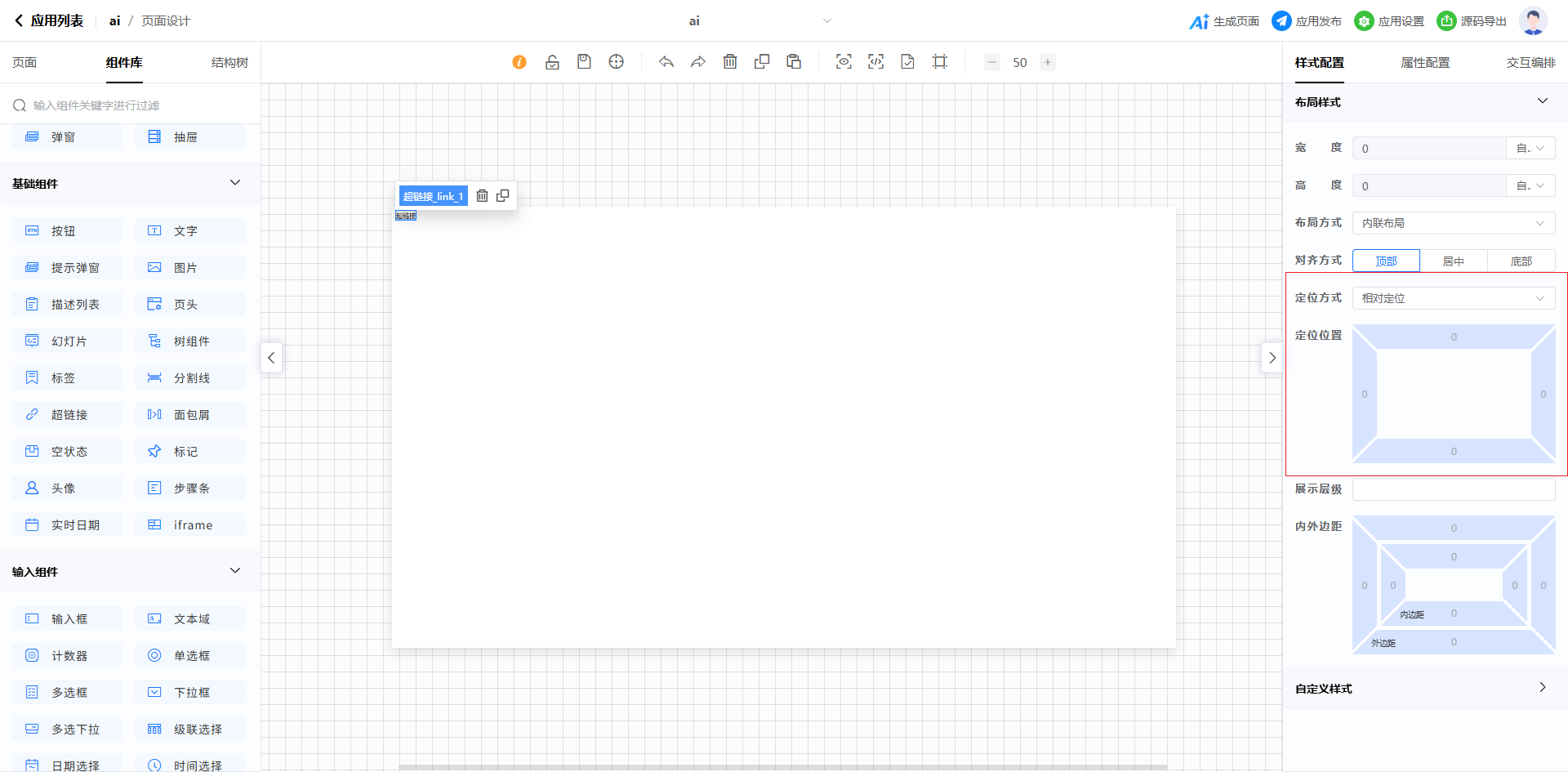Click the preview eye icon
Image resolution: width=1568 pixels, height=772 pixels.
(x=844, y=62)
